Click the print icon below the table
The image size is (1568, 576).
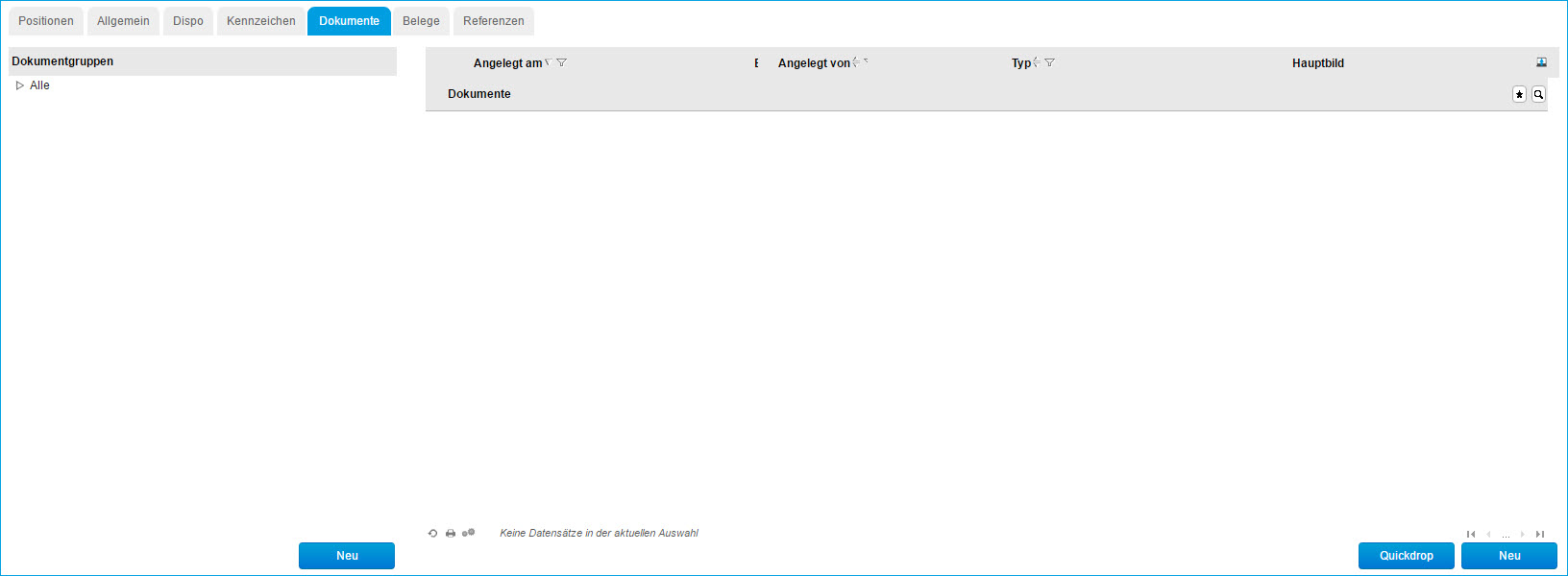451,533
